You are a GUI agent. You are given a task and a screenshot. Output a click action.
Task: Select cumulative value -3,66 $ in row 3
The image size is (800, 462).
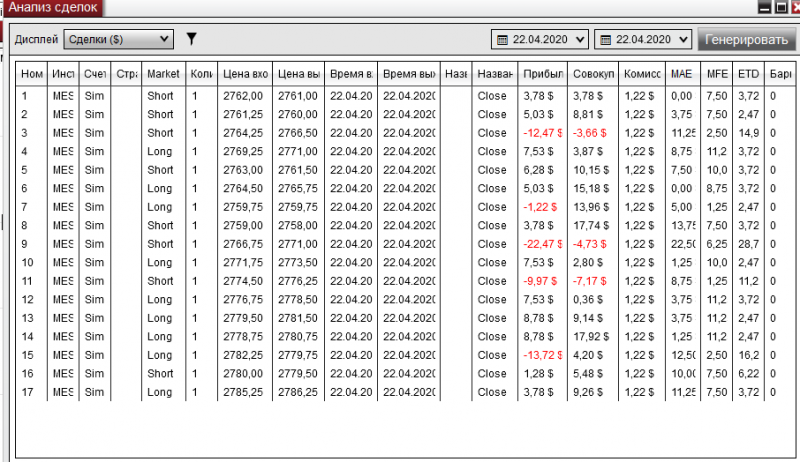589,133
